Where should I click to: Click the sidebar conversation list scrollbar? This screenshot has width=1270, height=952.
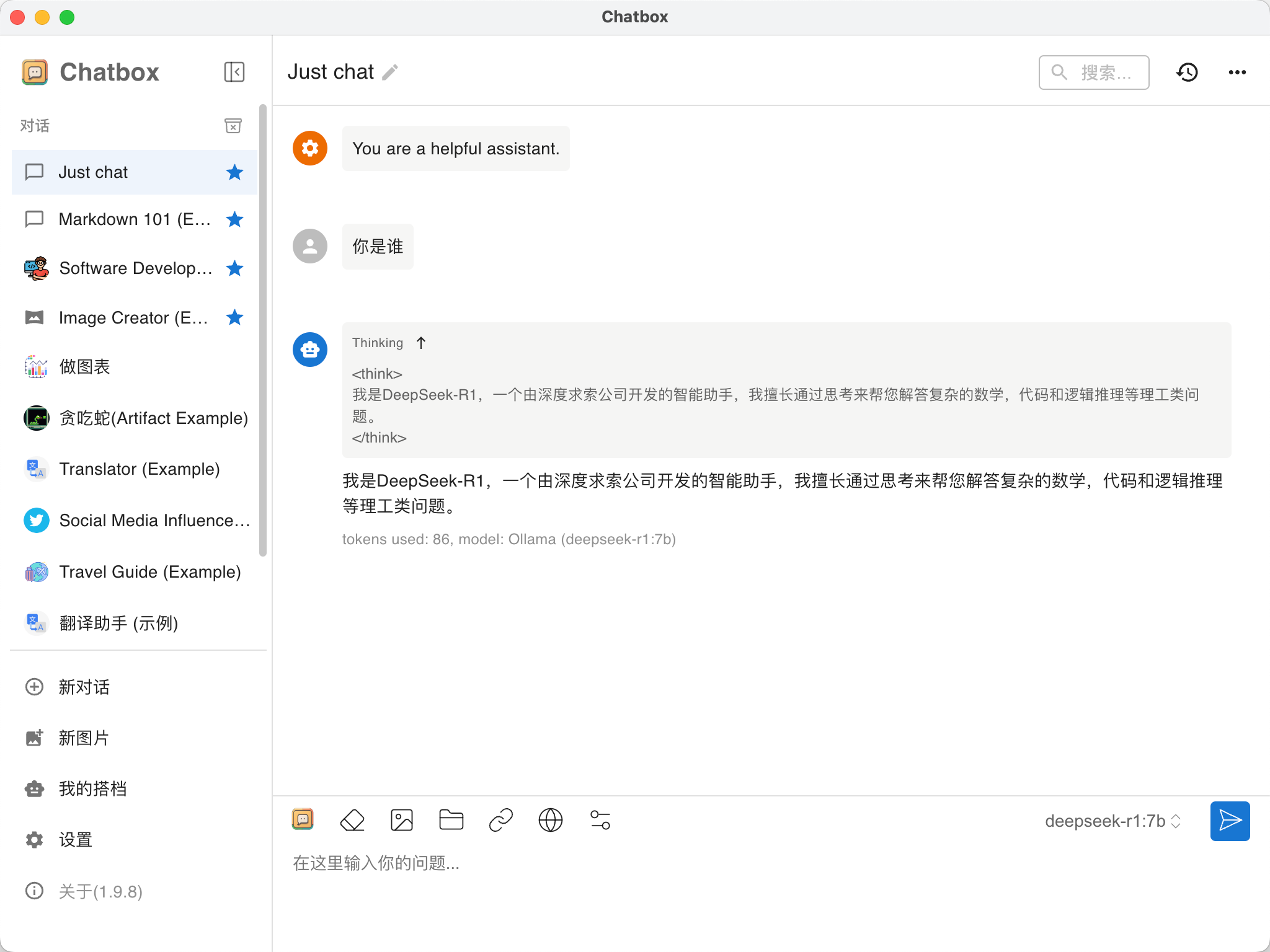point(263,330)
